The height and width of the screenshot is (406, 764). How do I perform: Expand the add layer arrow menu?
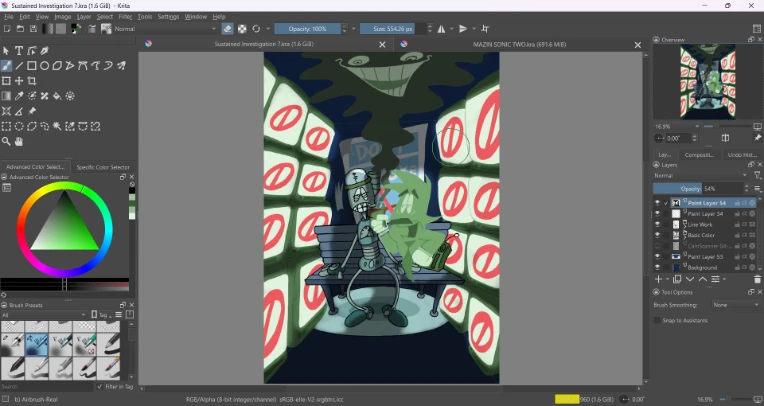click(667, 280)
